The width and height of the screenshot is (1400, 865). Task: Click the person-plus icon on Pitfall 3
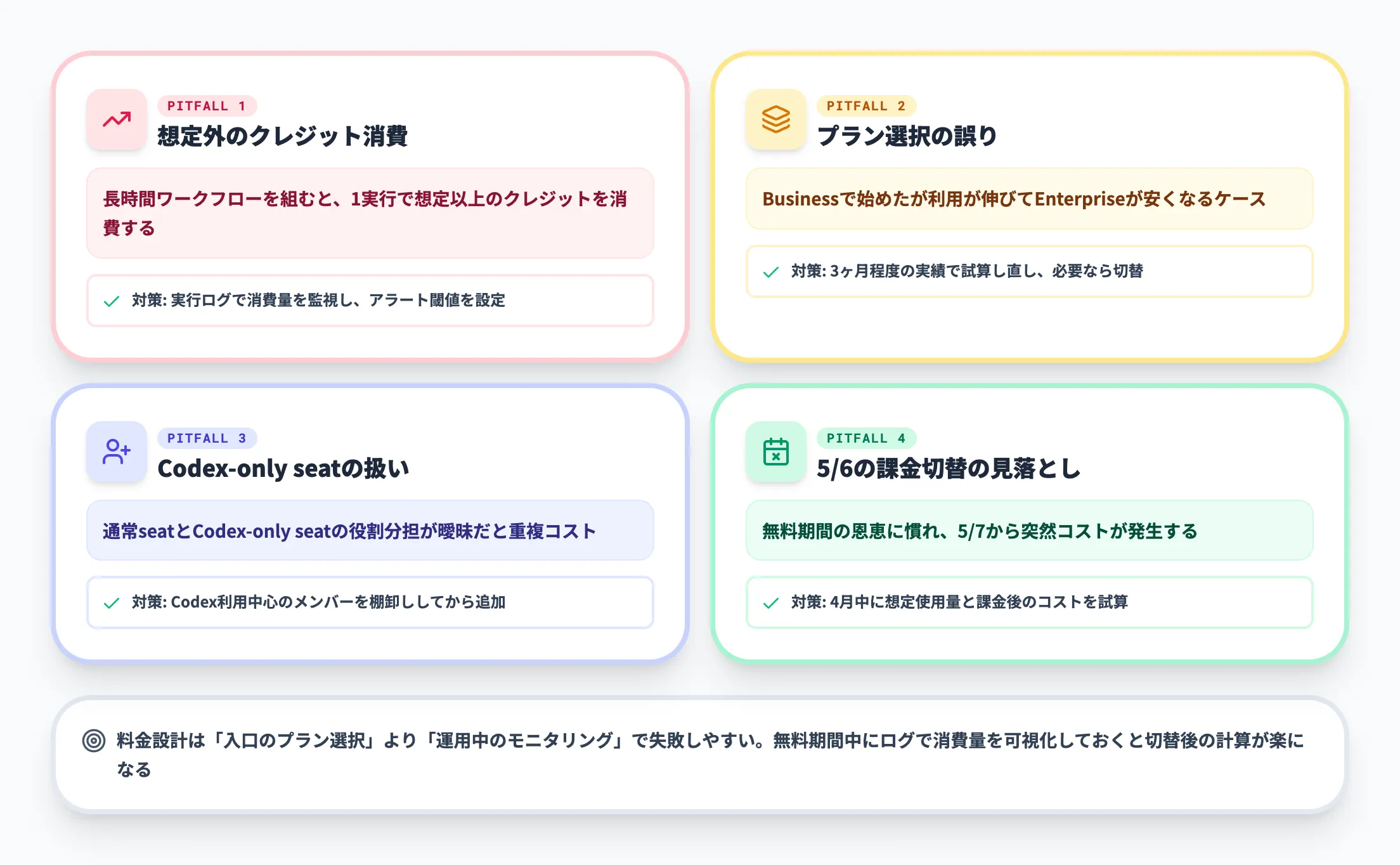tap(117, 452)
